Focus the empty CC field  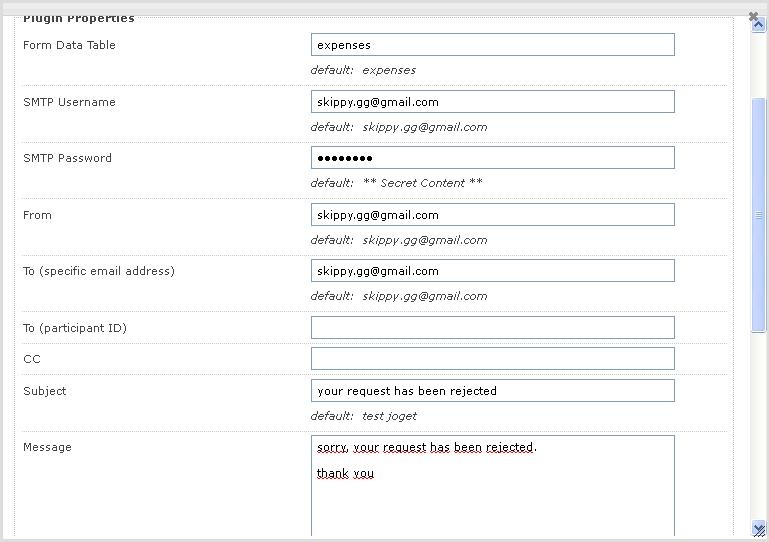click(x=493, y=359)
